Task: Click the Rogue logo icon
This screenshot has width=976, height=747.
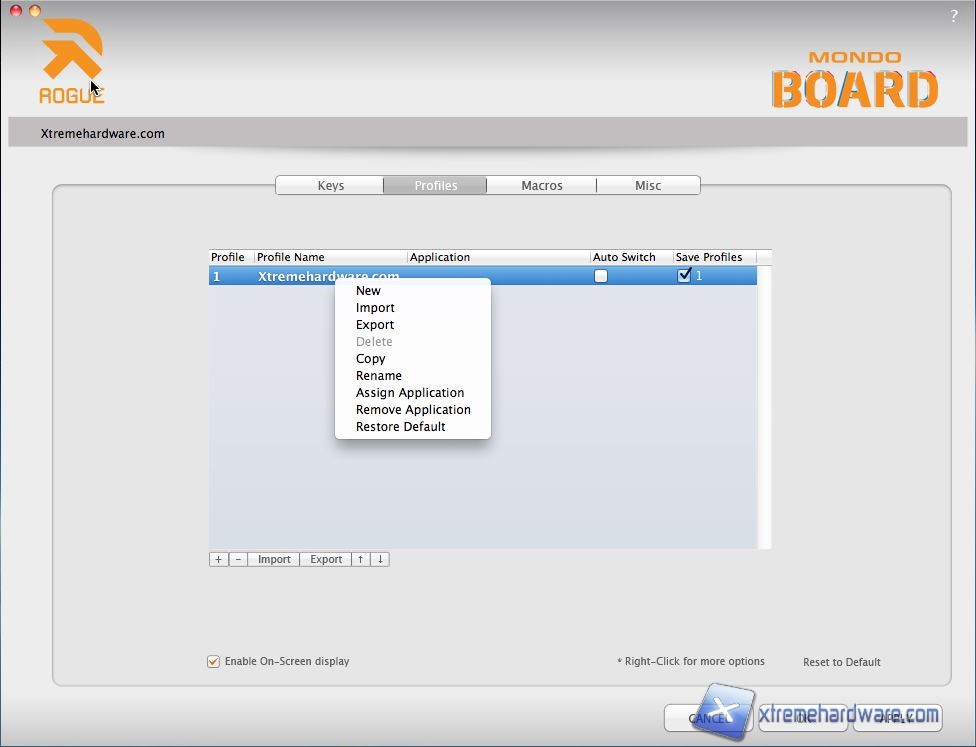Action: point(72,60)
